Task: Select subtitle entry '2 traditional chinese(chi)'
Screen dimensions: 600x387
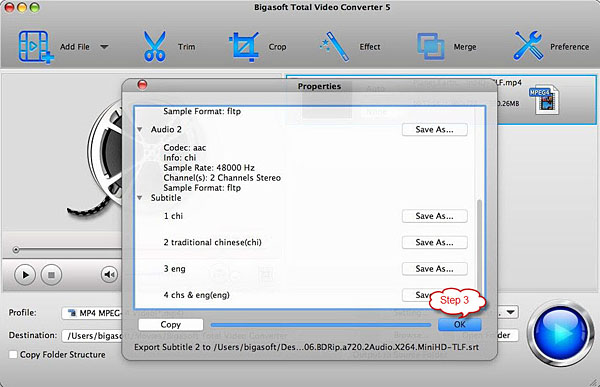Action: pyautogui.click(x=212, y=242)
